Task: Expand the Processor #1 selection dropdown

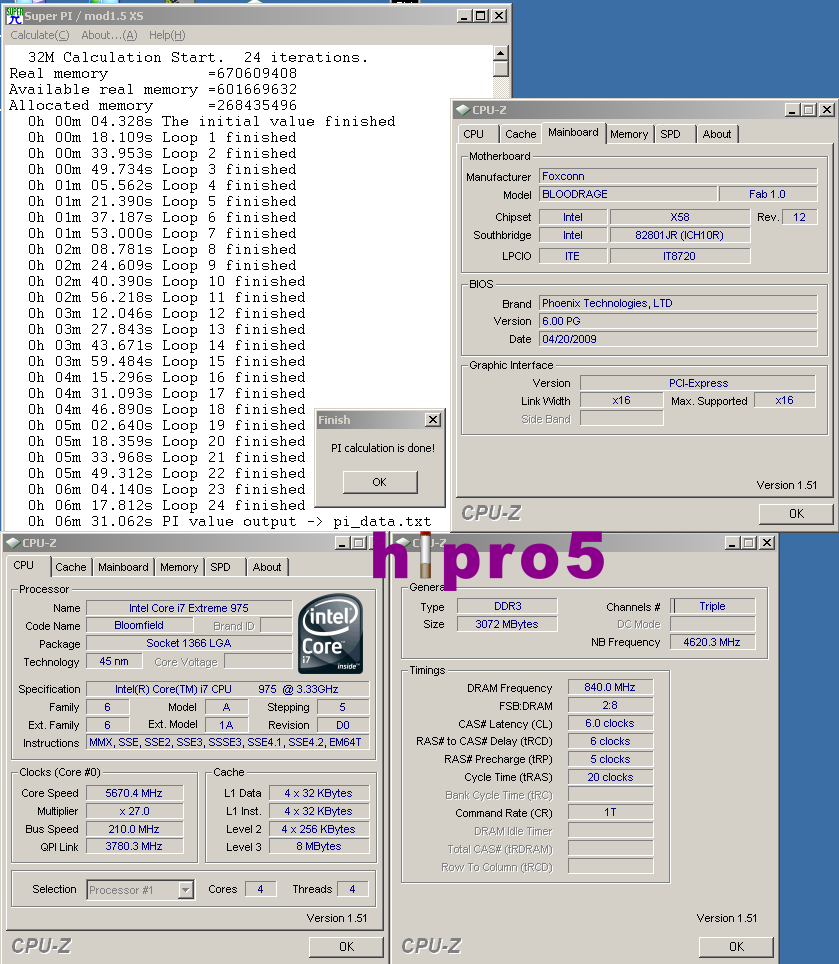Action: click(186, 890)
